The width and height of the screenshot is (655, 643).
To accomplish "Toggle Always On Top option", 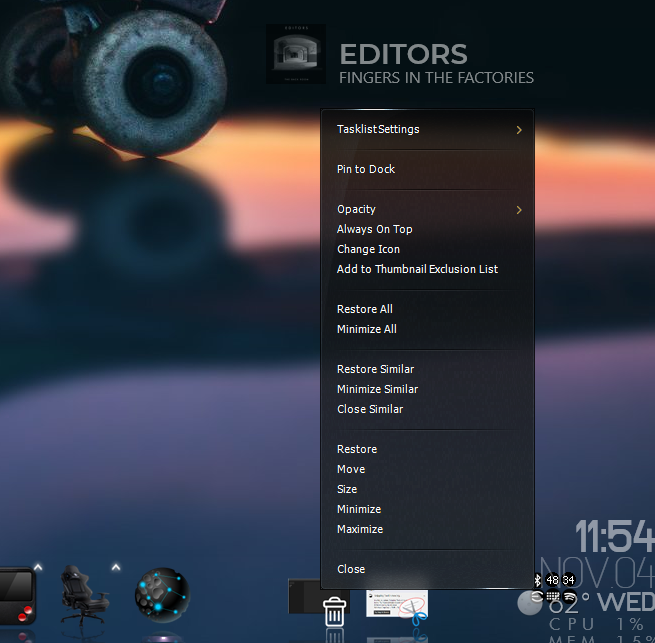I will (x=375, y=229).
